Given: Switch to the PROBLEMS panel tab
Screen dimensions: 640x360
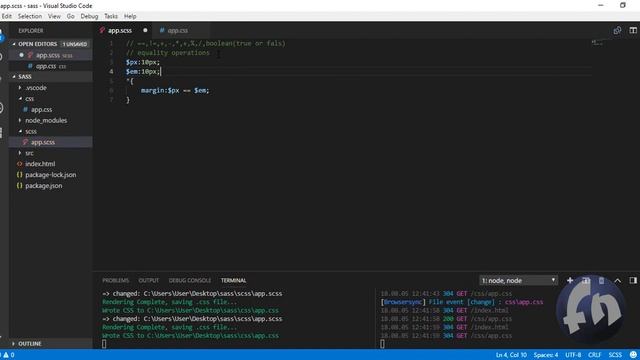Looking at the screenshot, I should (x=116, y=280).
